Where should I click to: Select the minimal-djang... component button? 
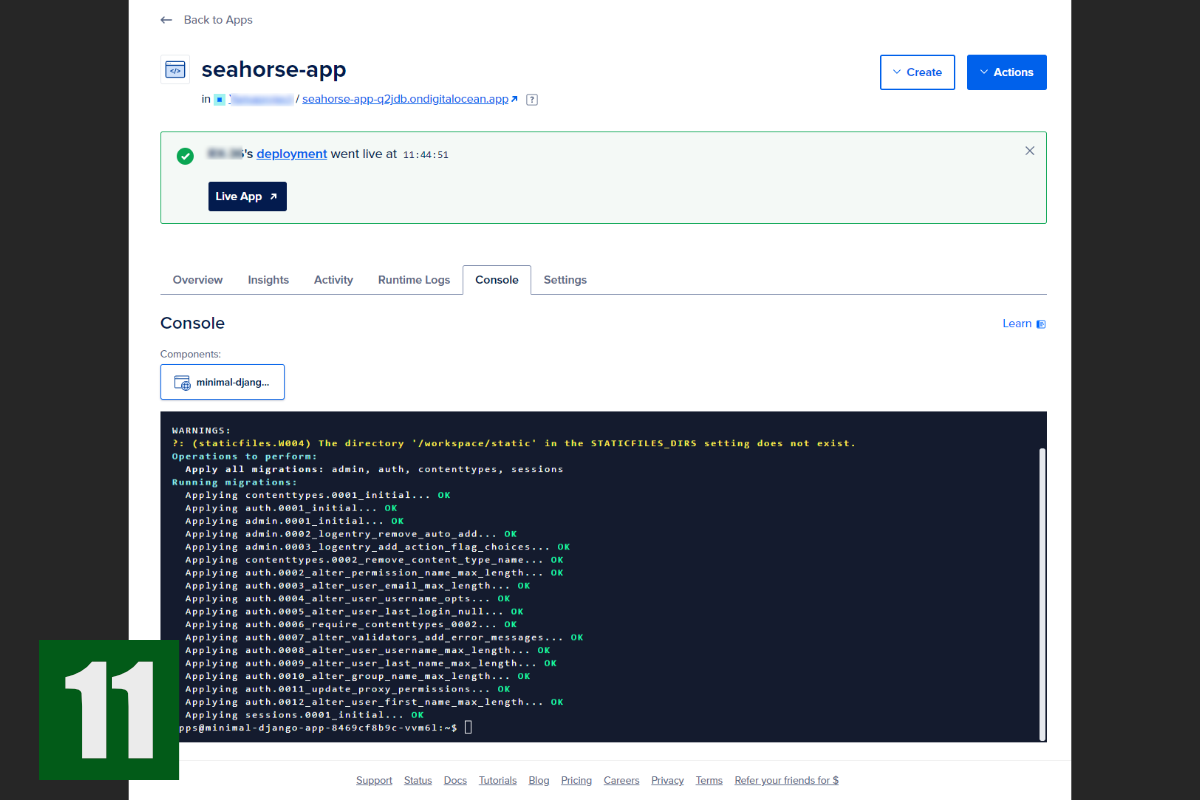pyautogui.click(x=222, y=382)
